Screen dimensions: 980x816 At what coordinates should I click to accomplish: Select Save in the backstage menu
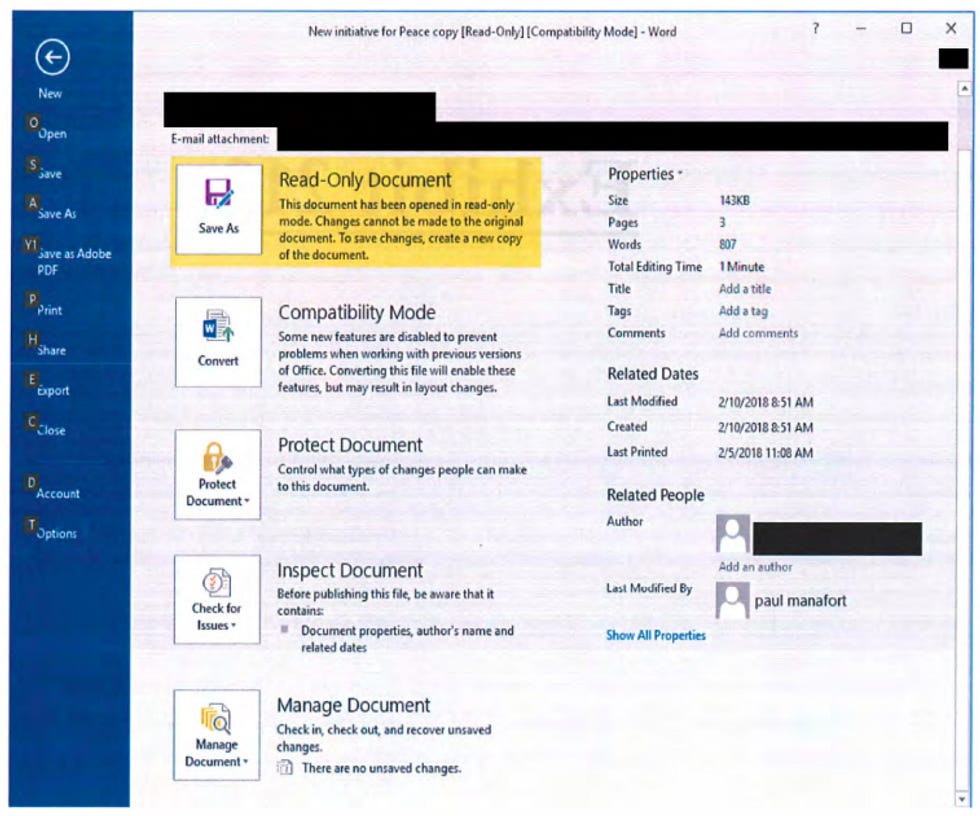tap(49, 174)
